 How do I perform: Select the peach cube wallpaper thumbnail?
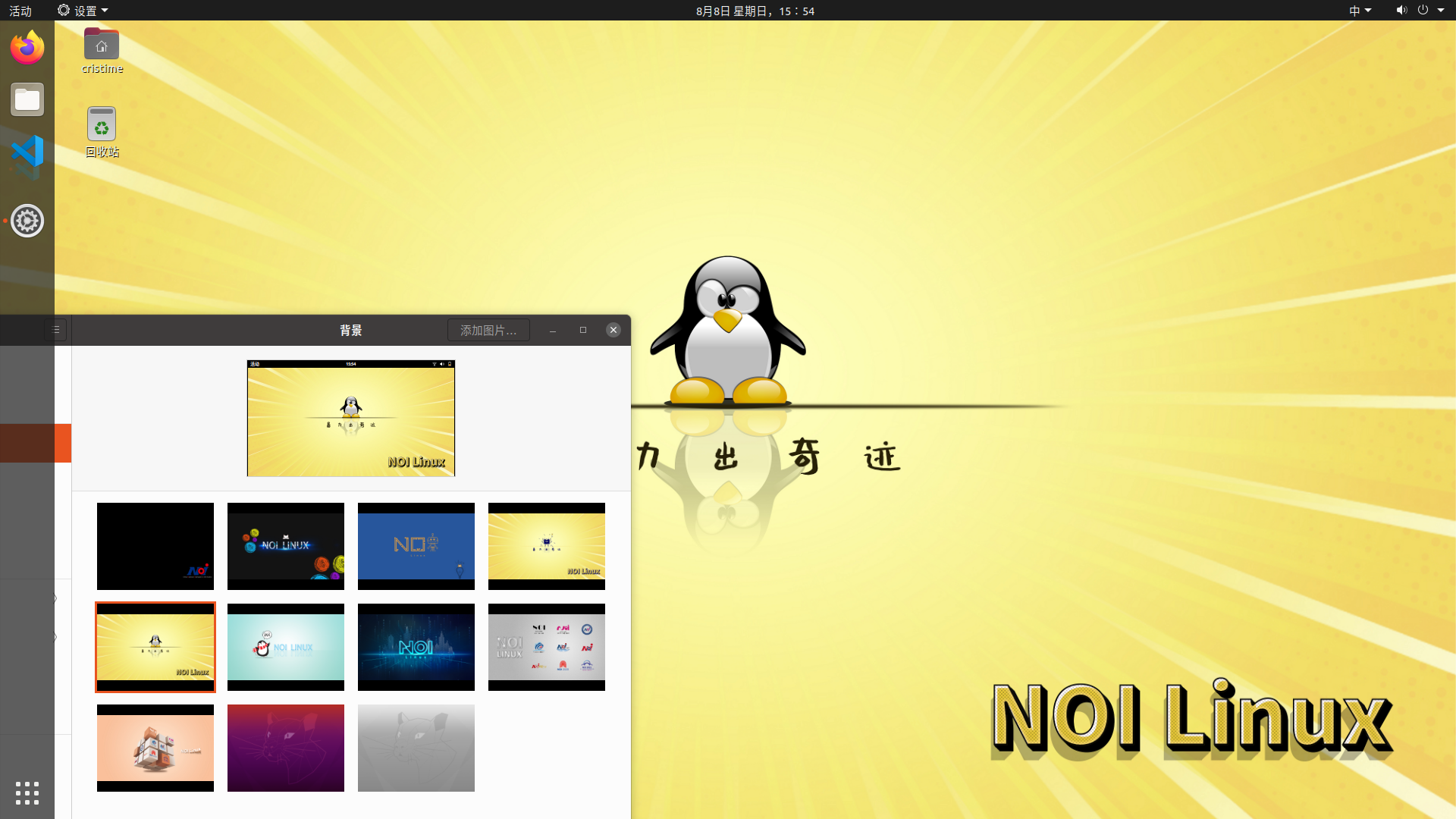[x=155, y=748]
